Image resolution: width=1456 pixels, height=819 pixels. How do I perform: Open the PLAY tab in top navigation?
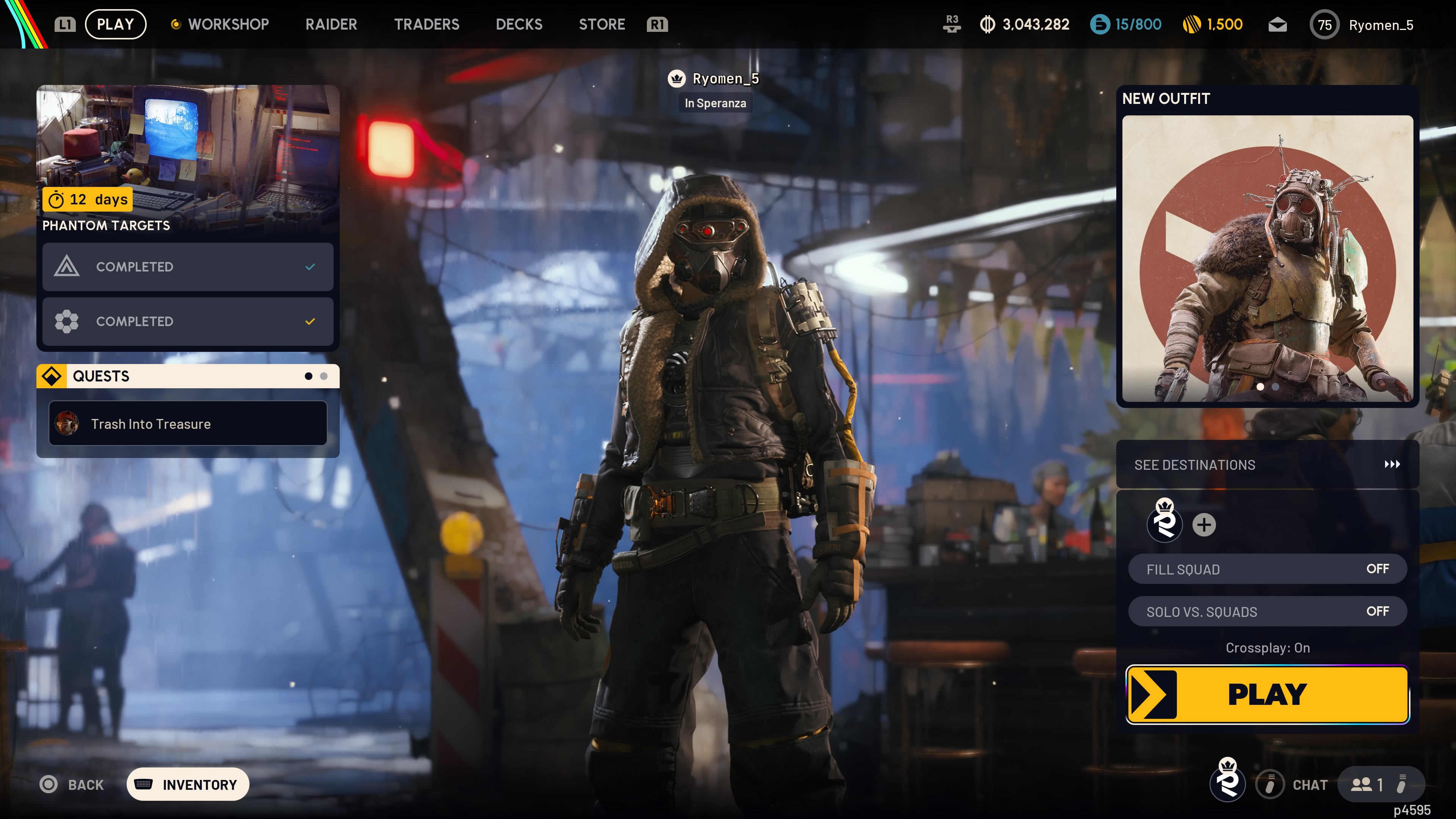[x=115, y=24]
